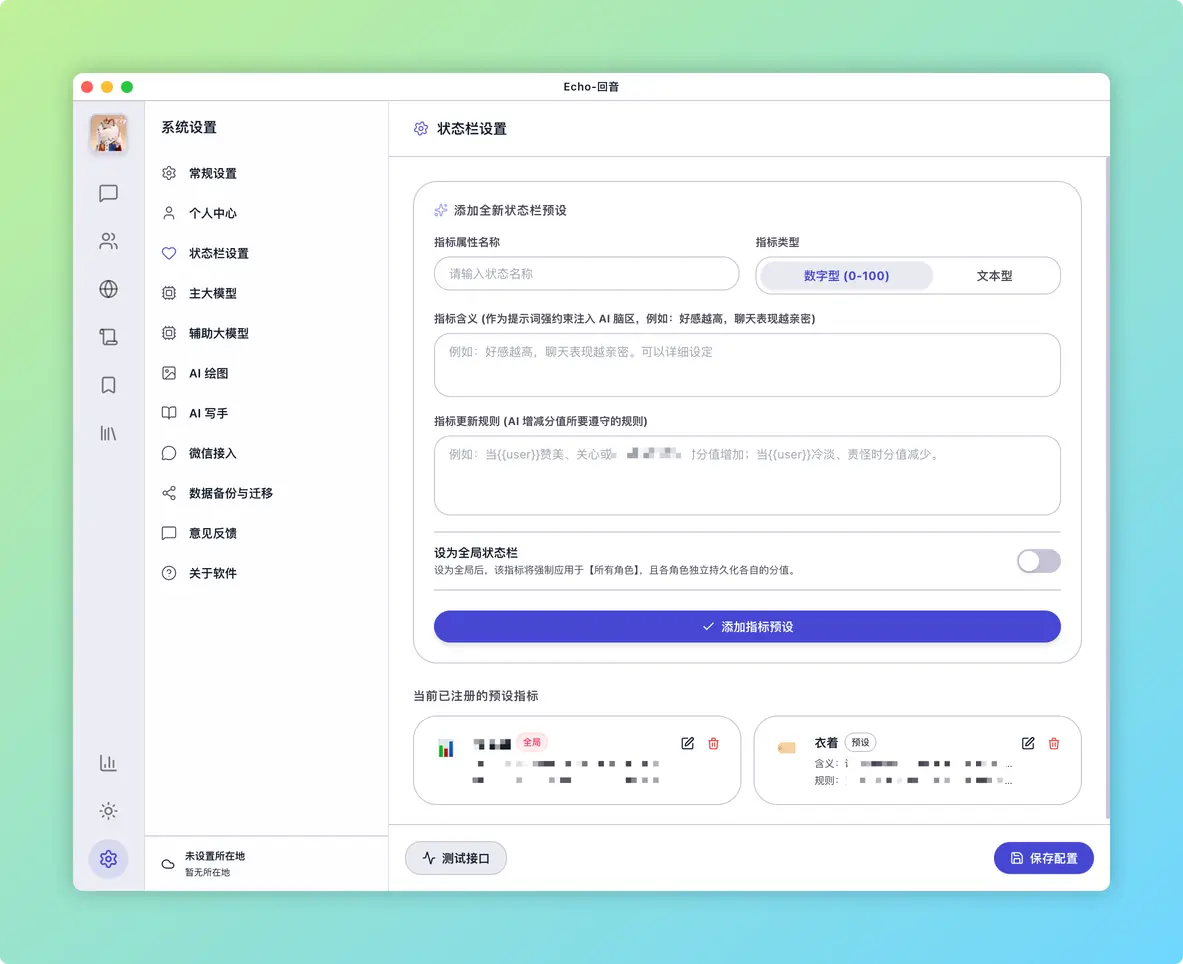The height and width of the screenshot is (964, 1183).
Task: Click the 当前已注册的预设指标 heading
Action: (x=475, y=695)
